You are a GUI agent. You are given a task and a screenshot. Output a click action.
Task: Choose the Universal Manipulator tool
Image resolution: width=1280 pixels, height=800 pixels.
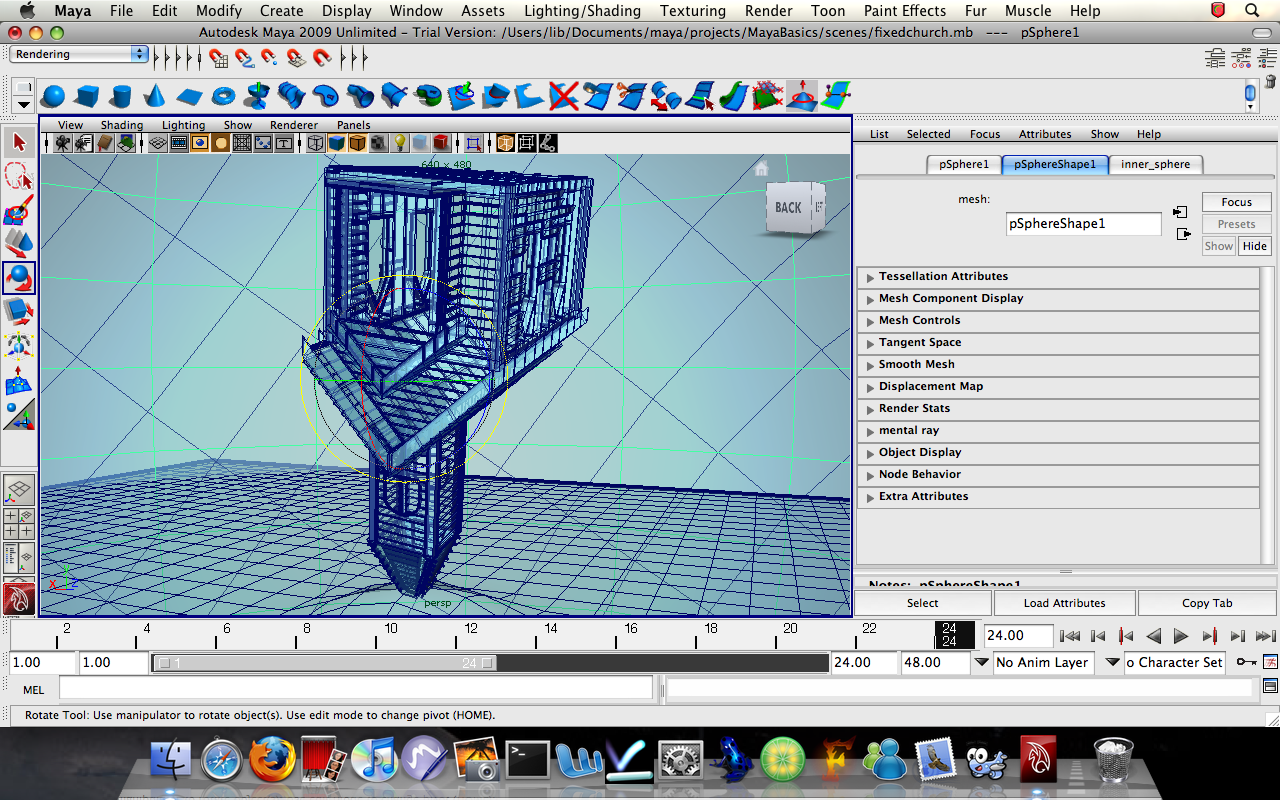coord(19,346)
